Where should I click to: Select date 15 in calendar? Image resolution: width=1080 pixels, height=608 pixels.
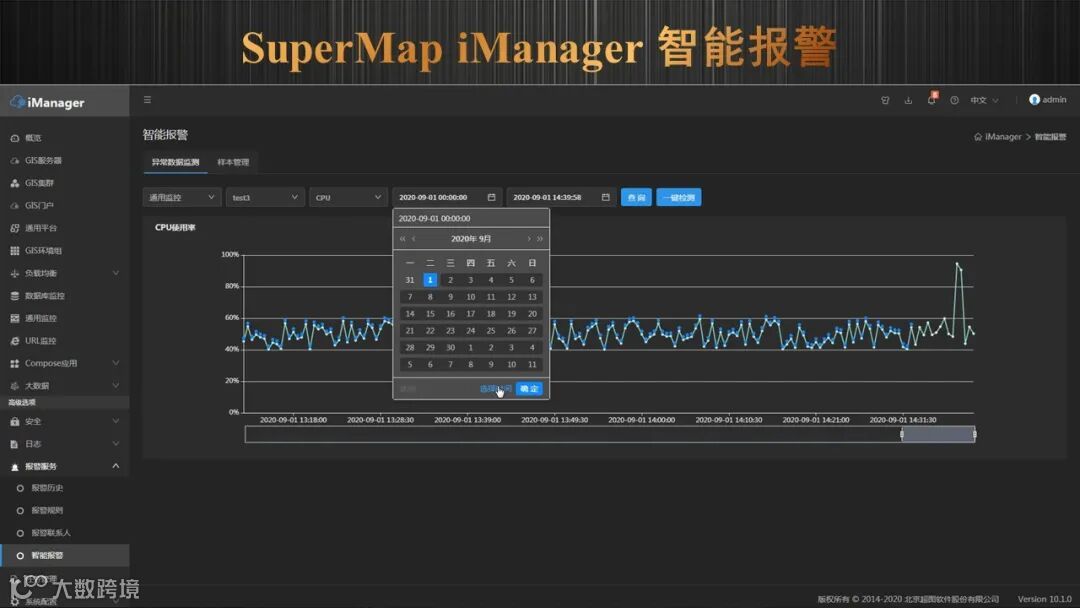click(430, 314)
